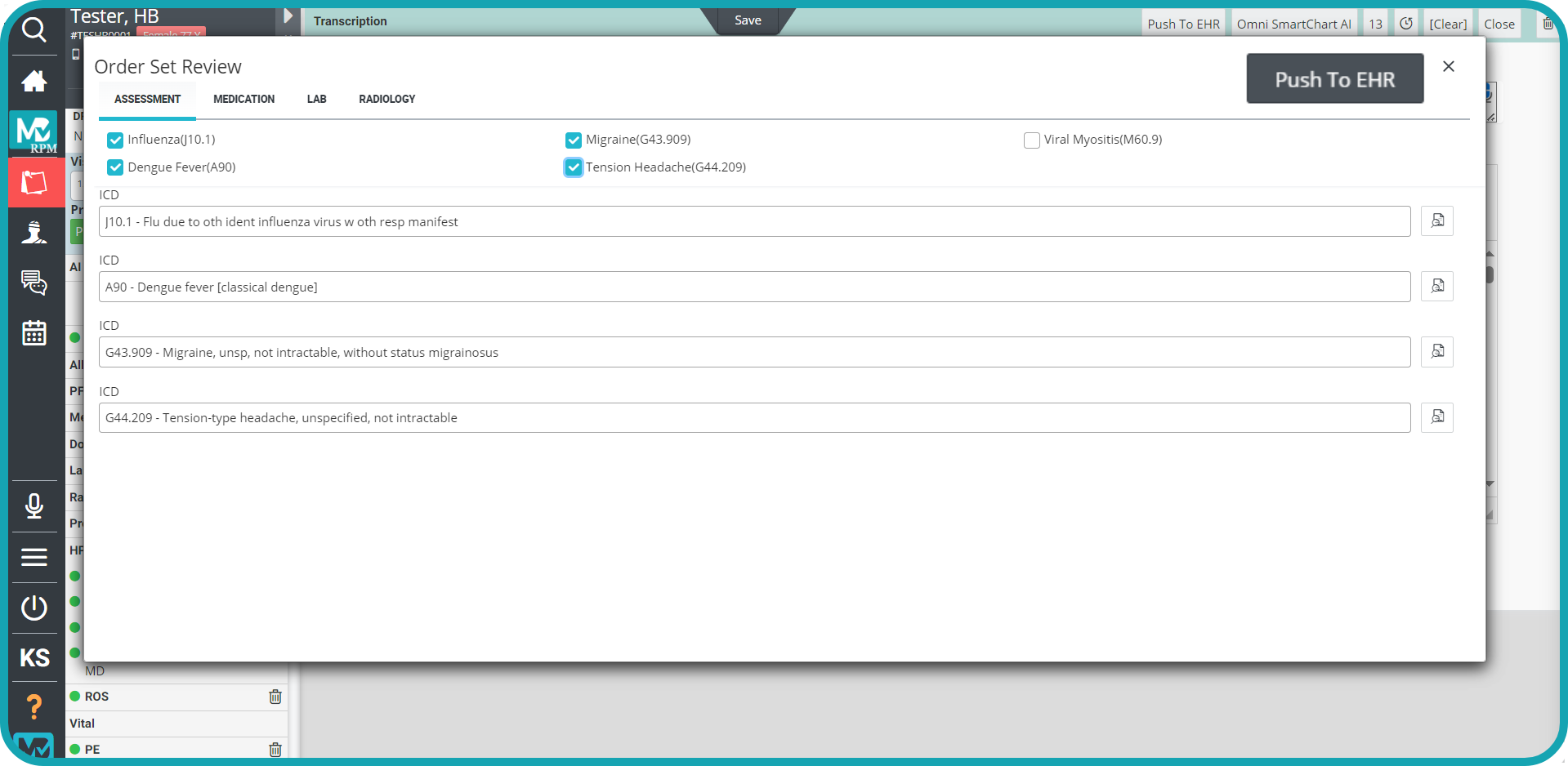The height and width of the screenshot is (766, 1568).
Task: Close the Order Set Review dialog
Action: (x=1449, y=66)
